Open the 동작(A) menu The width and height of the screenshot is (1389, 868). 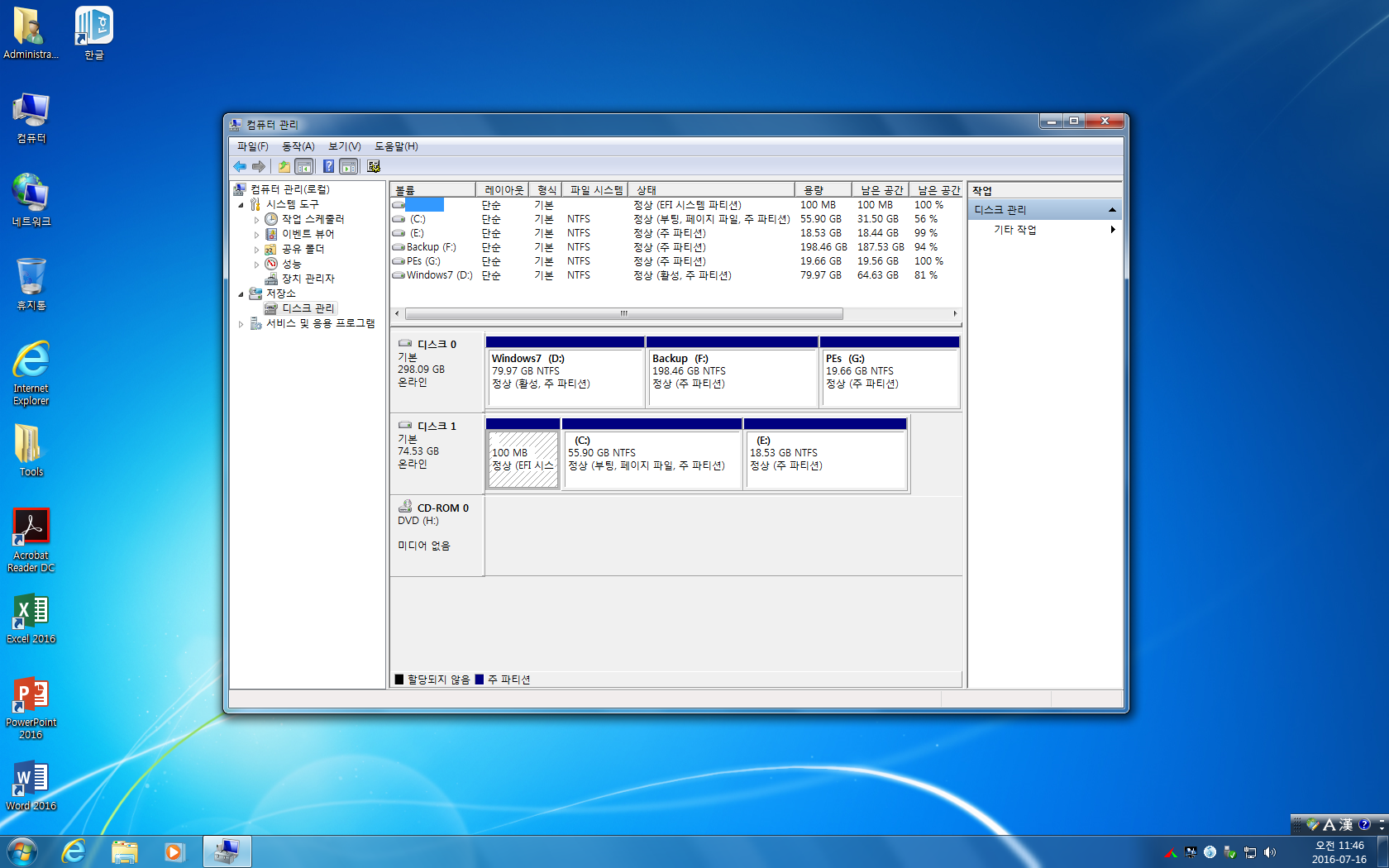tap(298, 146)
